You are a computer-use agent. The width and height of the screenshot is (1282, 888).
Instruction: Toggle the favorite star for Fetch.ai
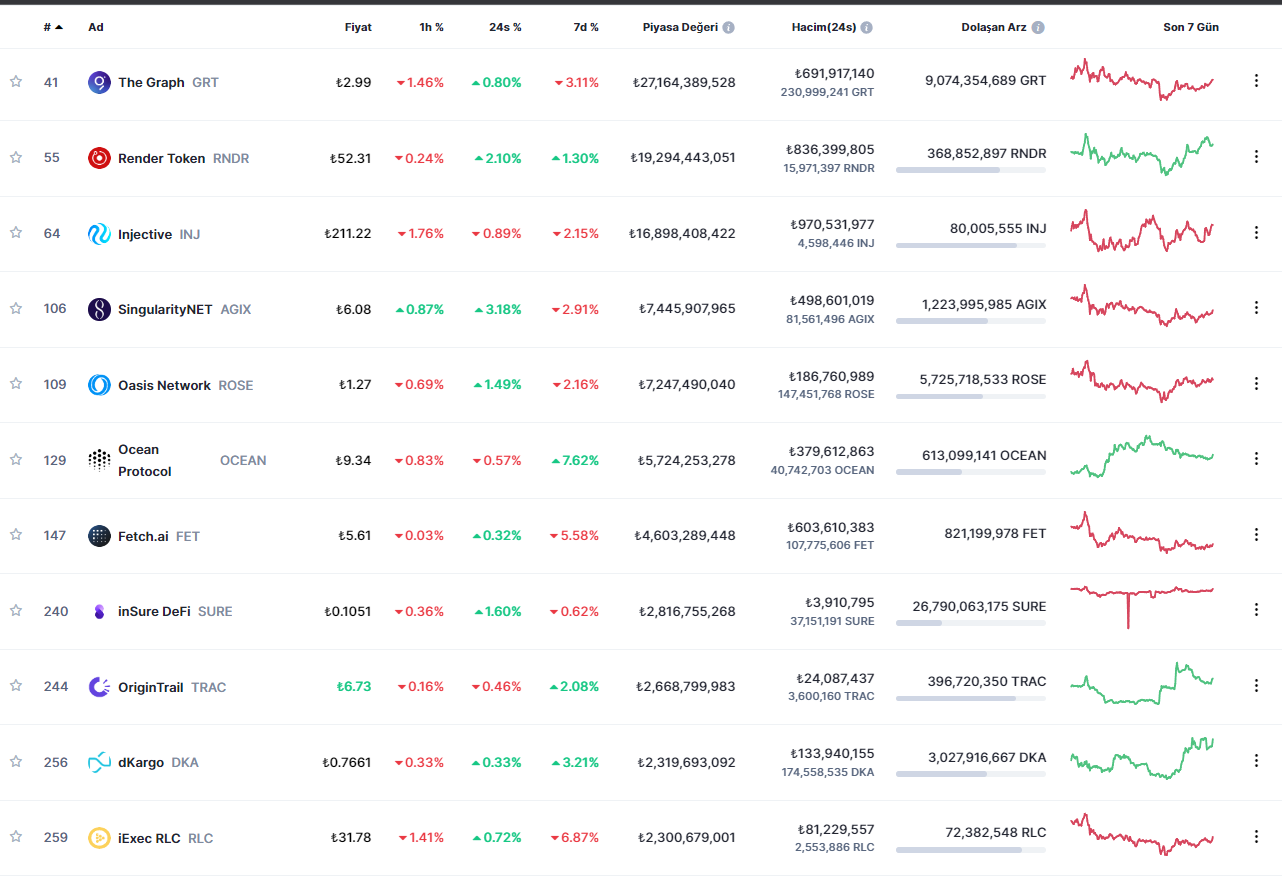click(16, 535)
